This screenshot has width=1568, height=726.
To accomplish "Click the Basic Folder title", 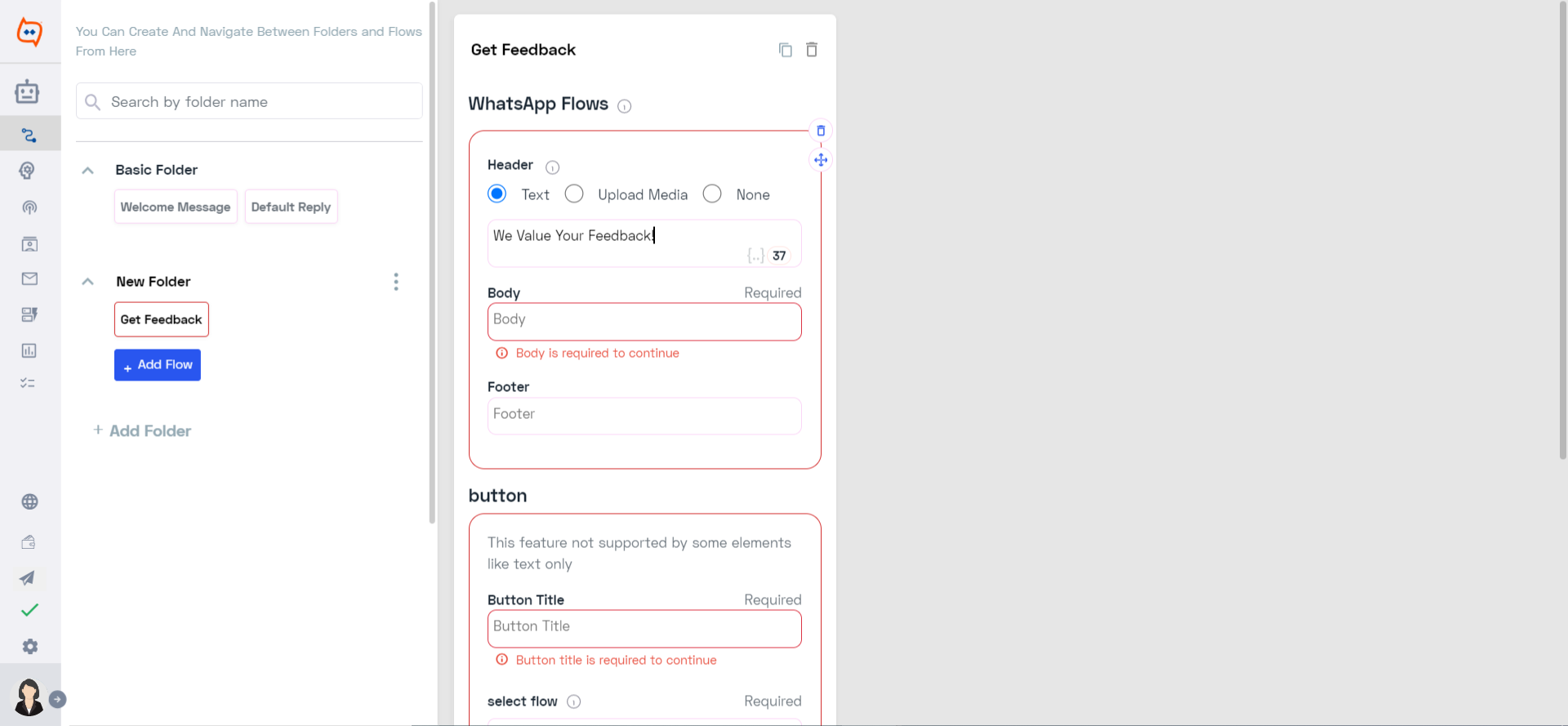I will (156, 170).
